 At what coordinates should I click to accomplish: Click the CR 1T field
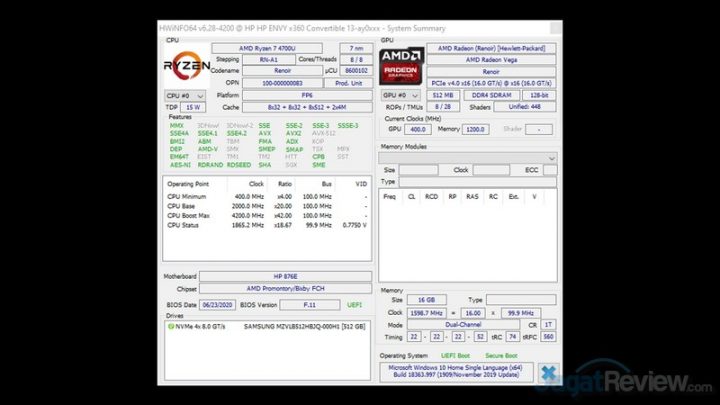pos(548,325)
